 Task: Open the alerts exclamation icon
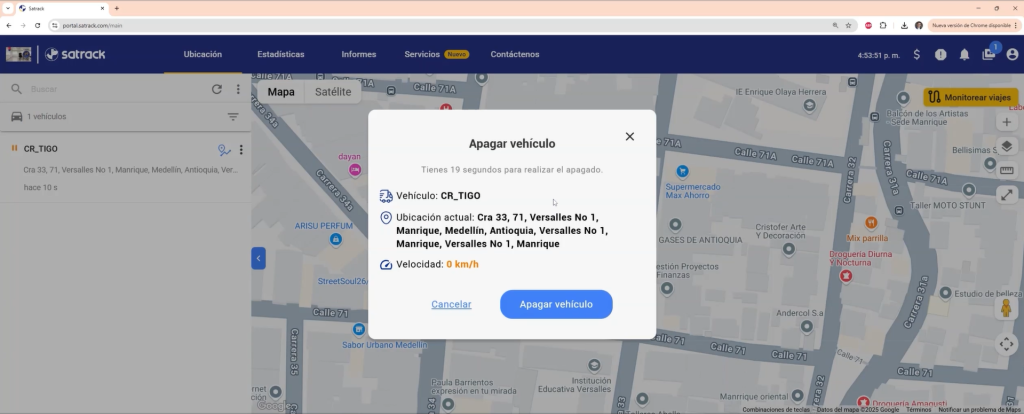[x=940, y=55]
